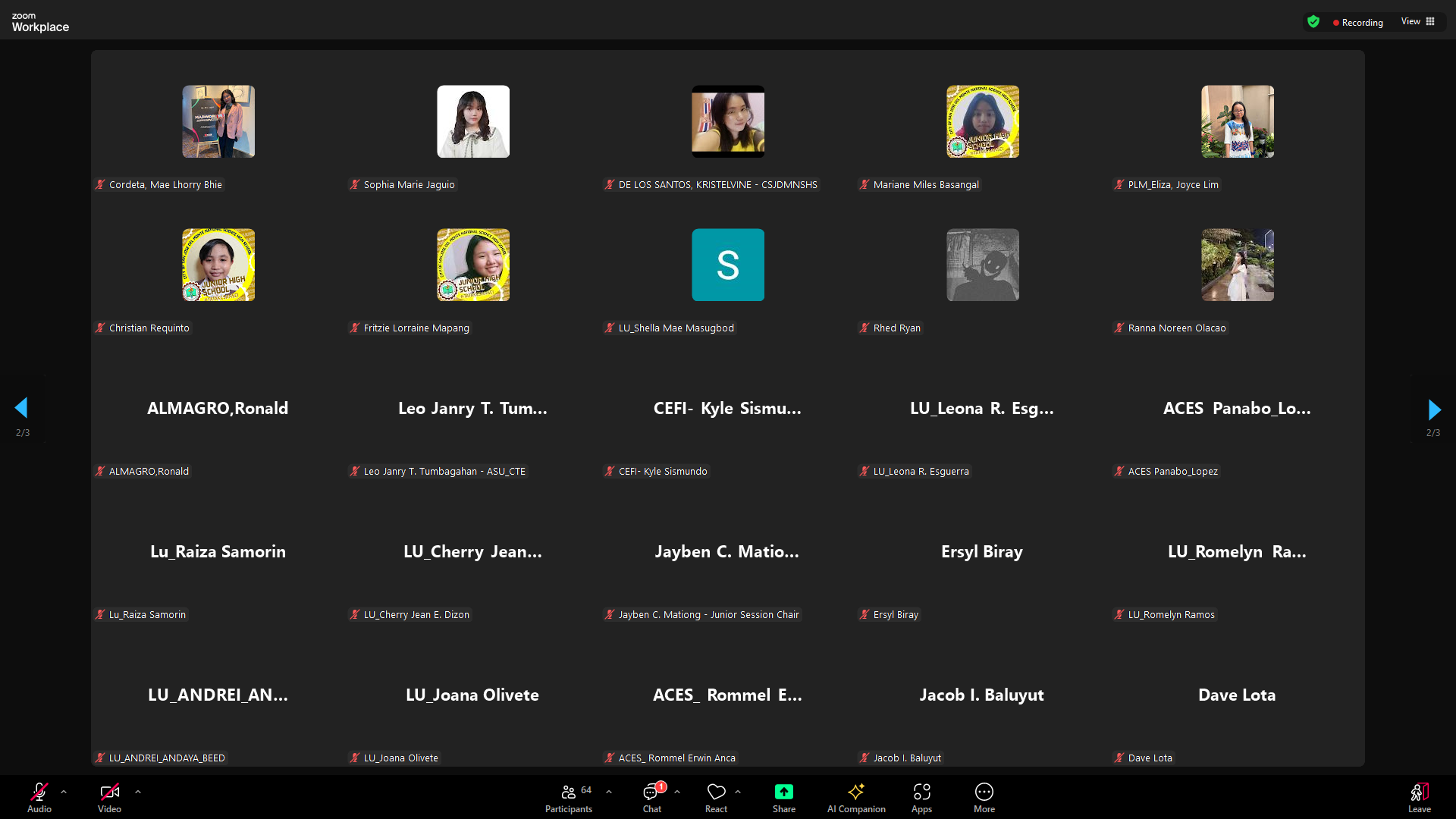
Task: Open View layout menu
Action: (1417, 21)
